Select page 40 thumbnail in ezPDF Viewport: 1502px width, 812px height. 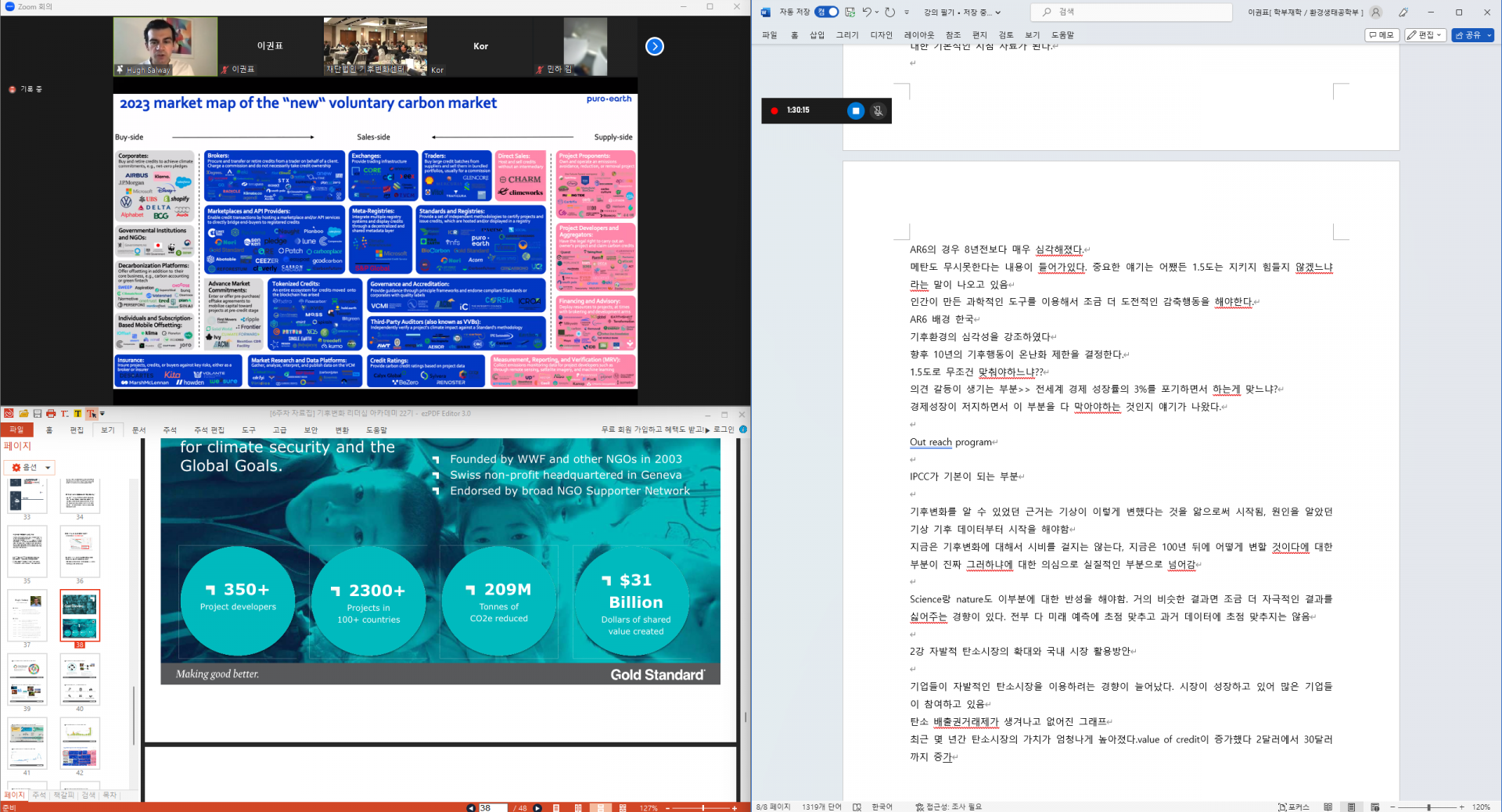click(x=80, y=679)
